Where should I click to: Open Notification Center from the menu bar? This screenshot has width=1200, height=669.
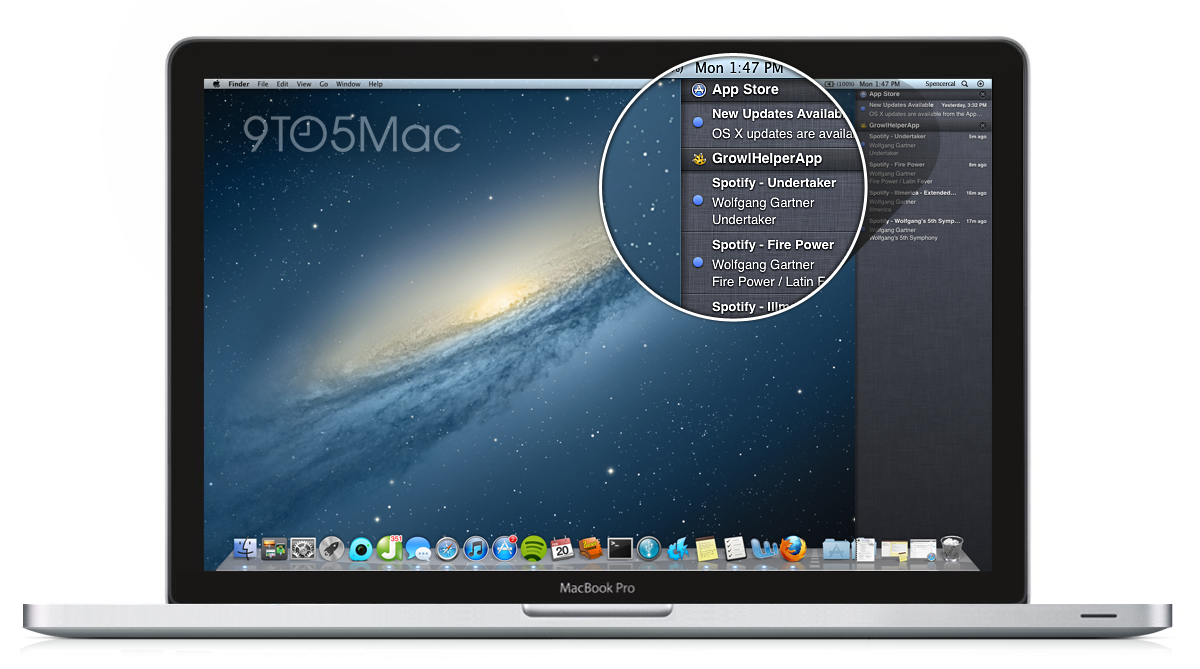pos(980,83)
